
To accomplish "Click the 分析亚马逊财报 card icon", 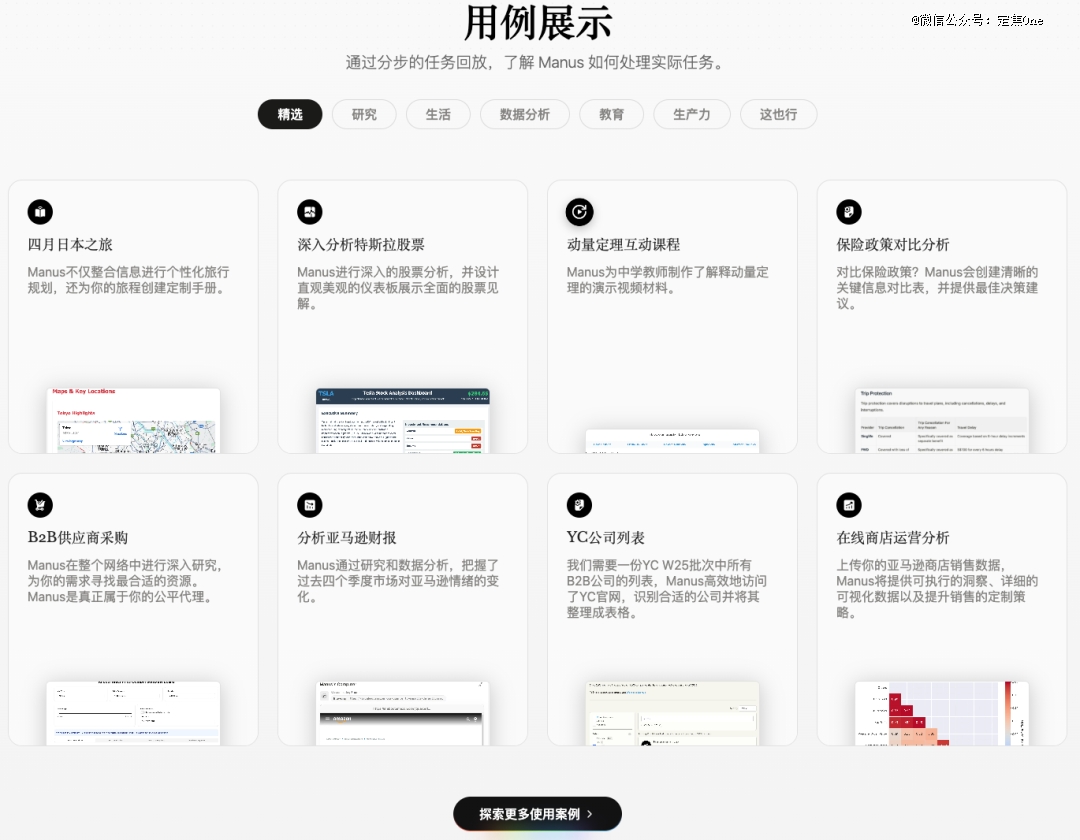I will click(x=310, y=505).
